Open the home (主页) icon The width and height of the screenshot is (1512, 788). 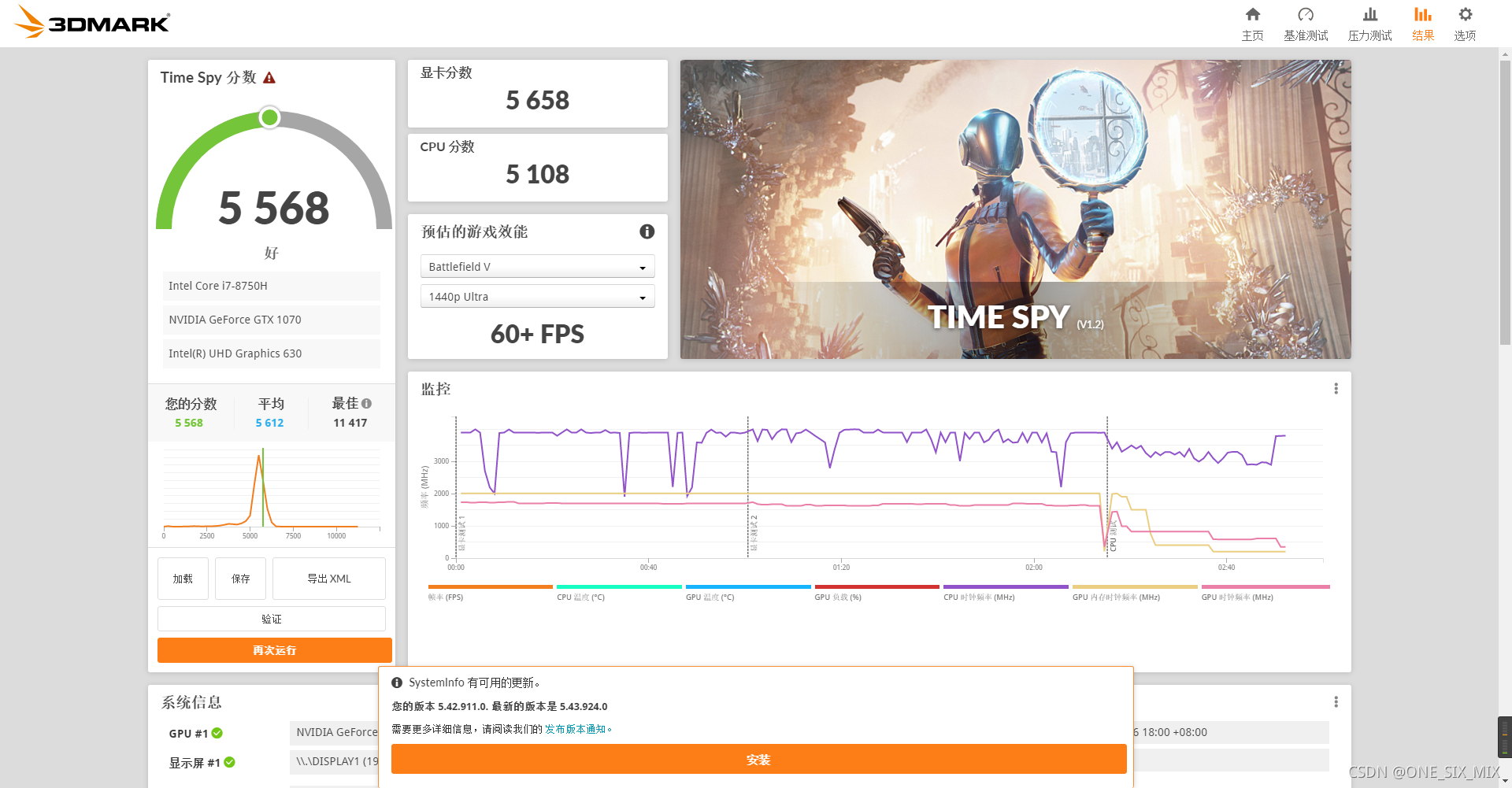[x=1253, y=15]
